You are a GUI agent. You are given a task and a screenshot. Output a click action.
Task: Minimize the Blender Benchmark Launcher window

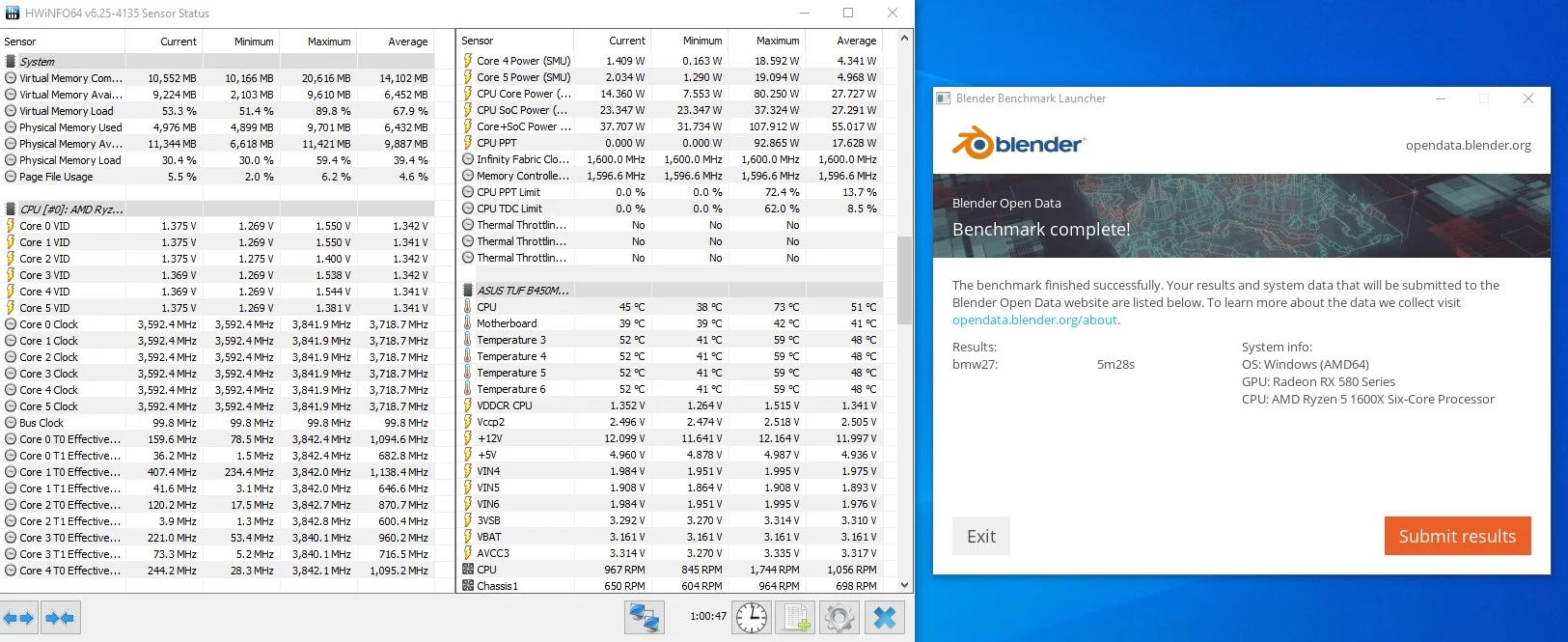tap(1440, 98)
